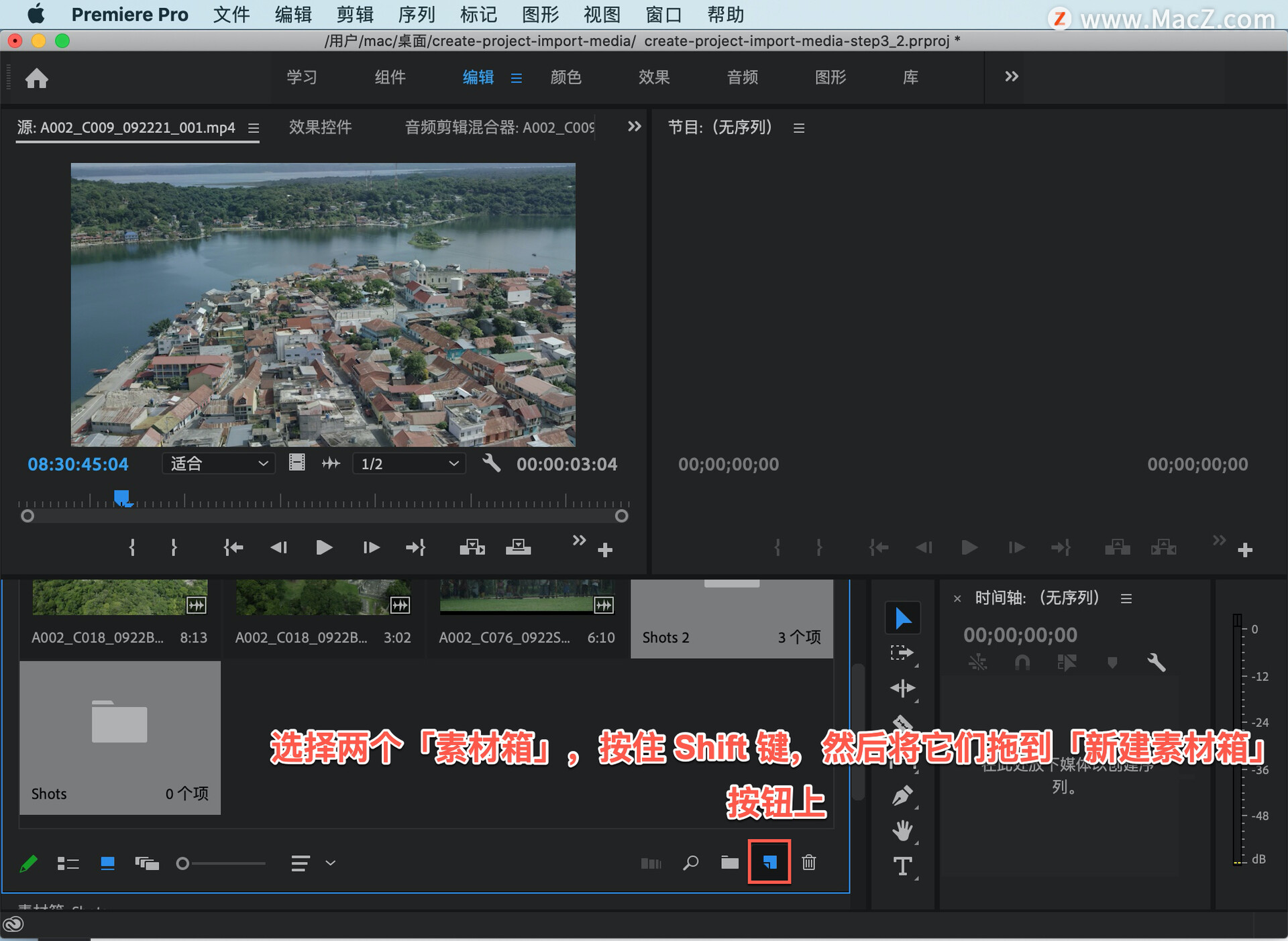
Task: Step forward one frame in source monitor
Action: click(x=370, y=547)
